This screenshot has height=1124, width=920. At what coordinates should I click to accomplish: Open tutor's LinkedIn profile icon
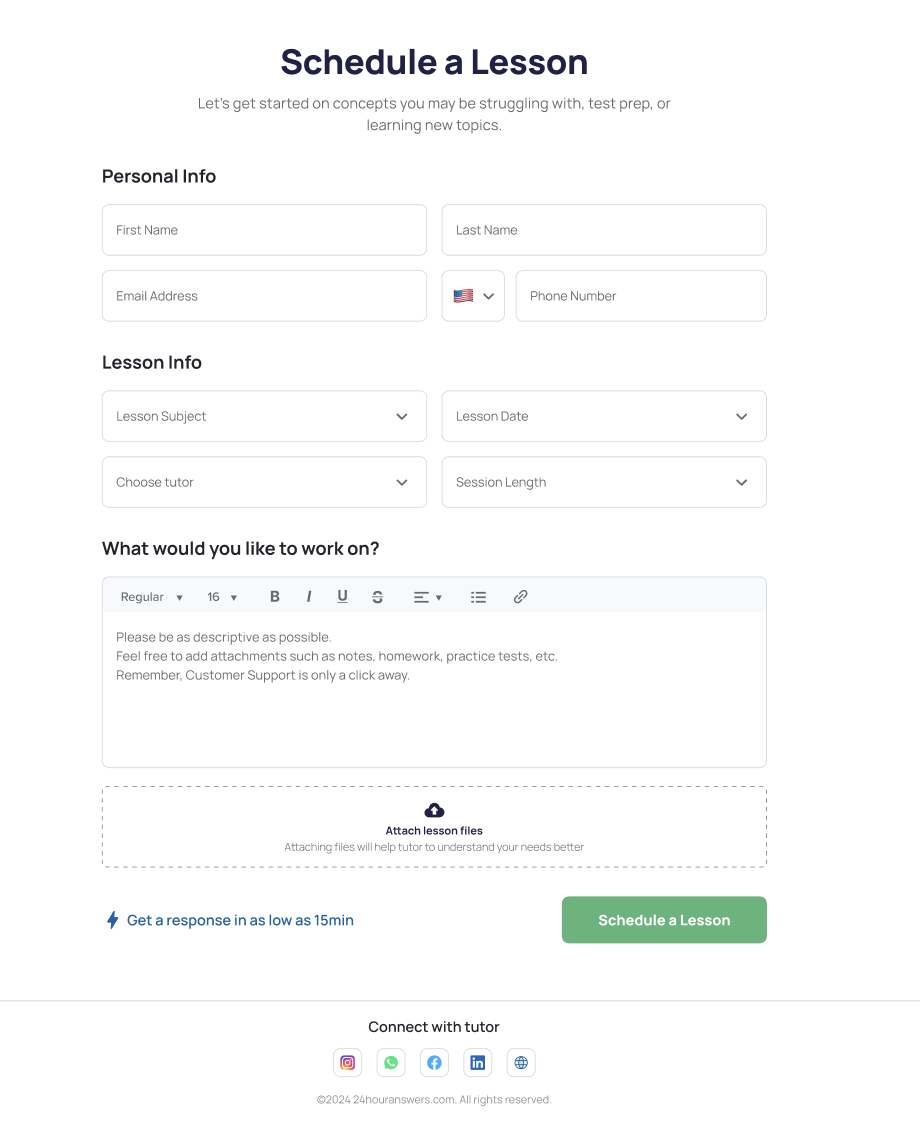pyautogui.click(x=478, y=1063)
